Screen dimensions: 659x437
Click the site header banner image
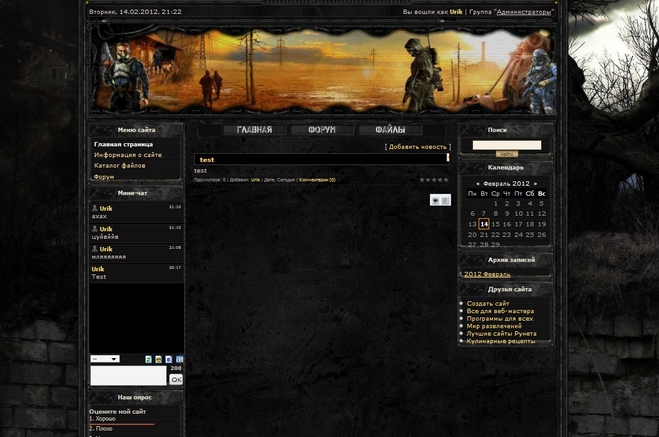coord(322,70)
